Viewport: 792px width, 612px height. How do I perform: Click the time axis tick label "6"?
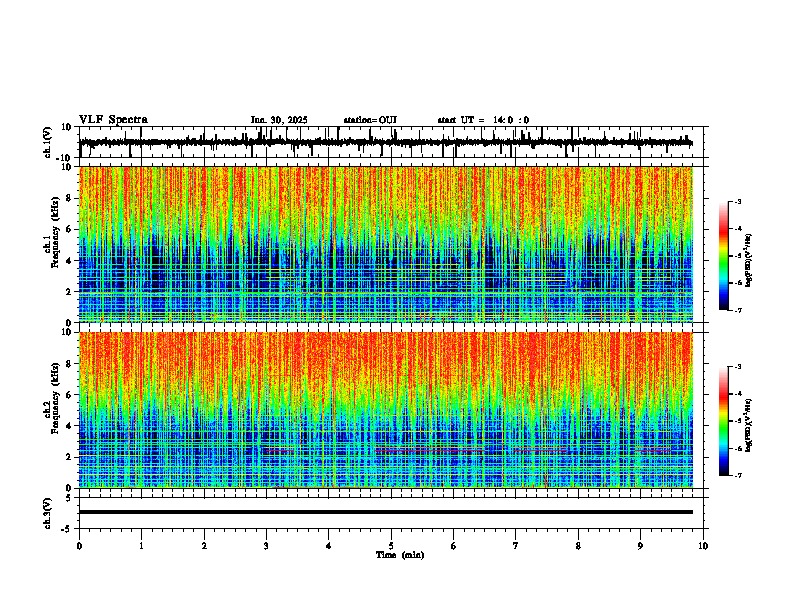point(454,546)
